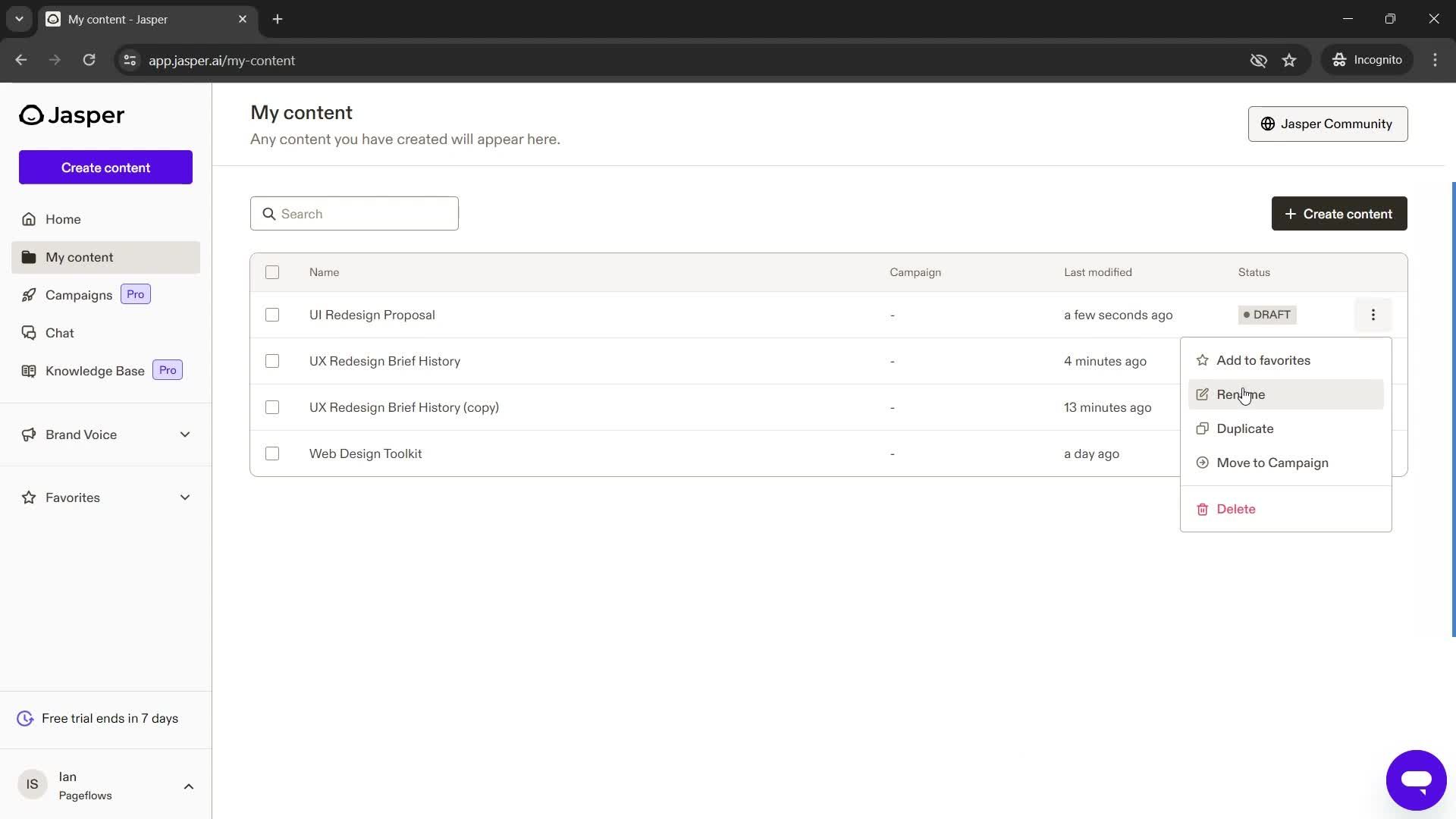The height and width of the screenshot is (819, 1456).
Task: Toggle select-all checkbox in table header
Action: pos(272,272)
